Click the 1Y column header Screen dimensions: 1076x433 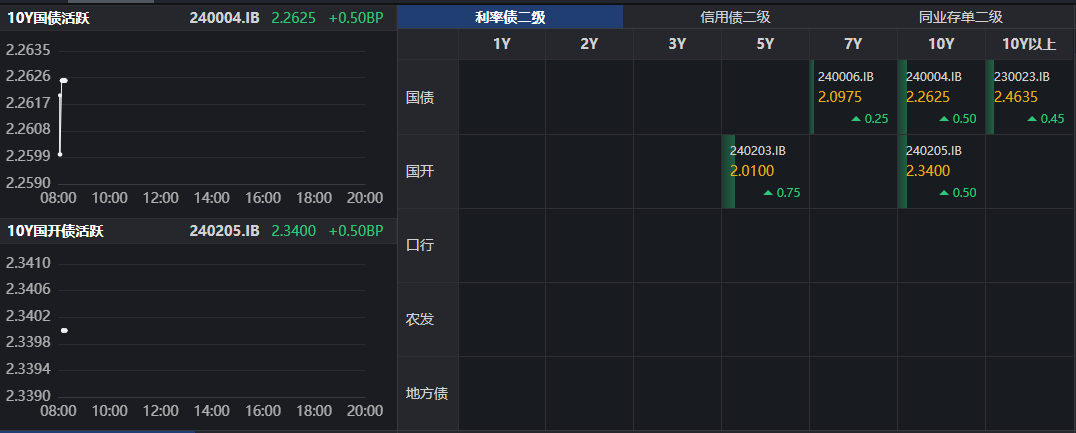pyautogui.click(x=502, y=44)
